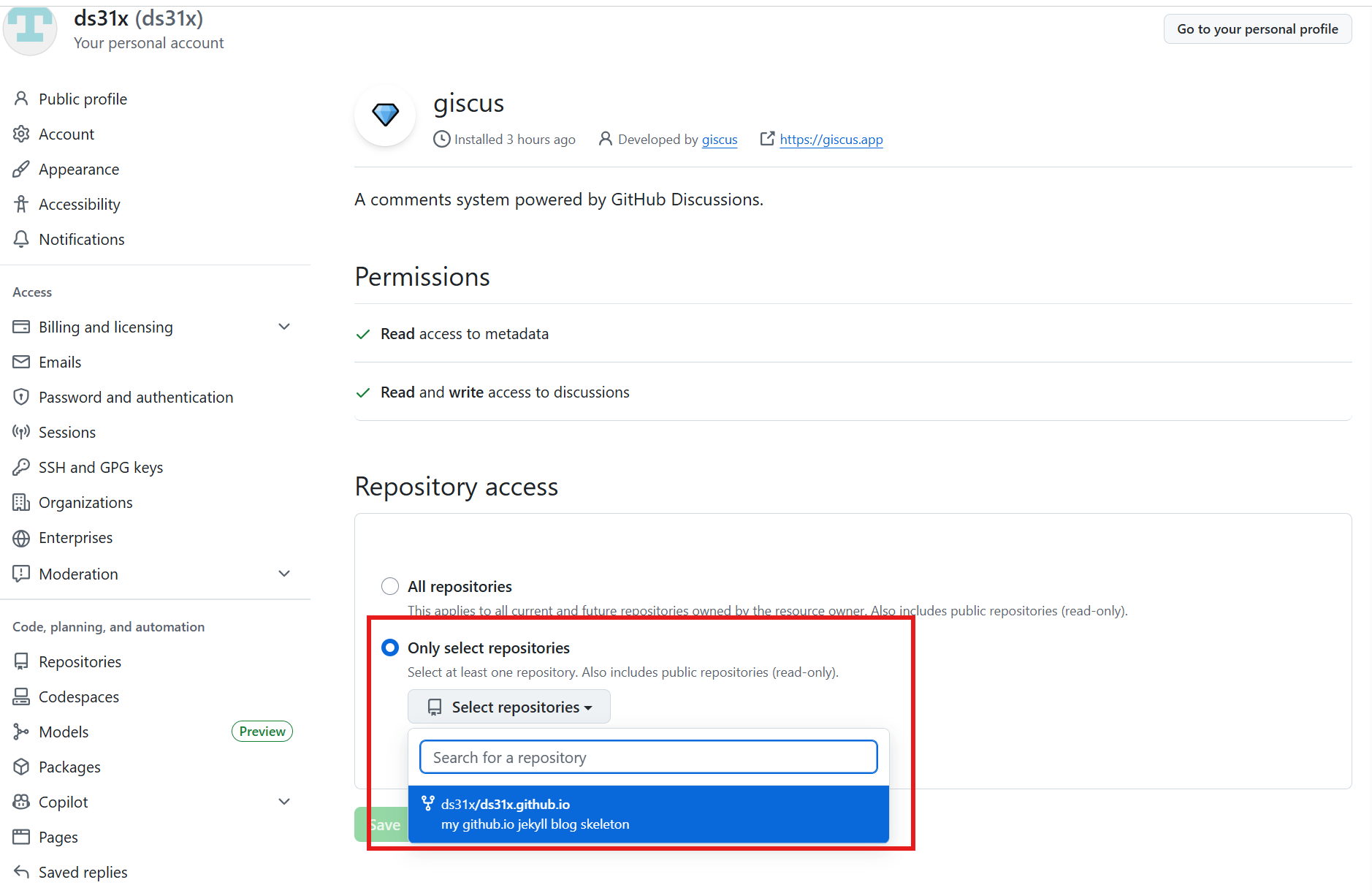The image size is (1372, 896).
Task: Open SSH and GPG keys page
Action: (101, 467)
